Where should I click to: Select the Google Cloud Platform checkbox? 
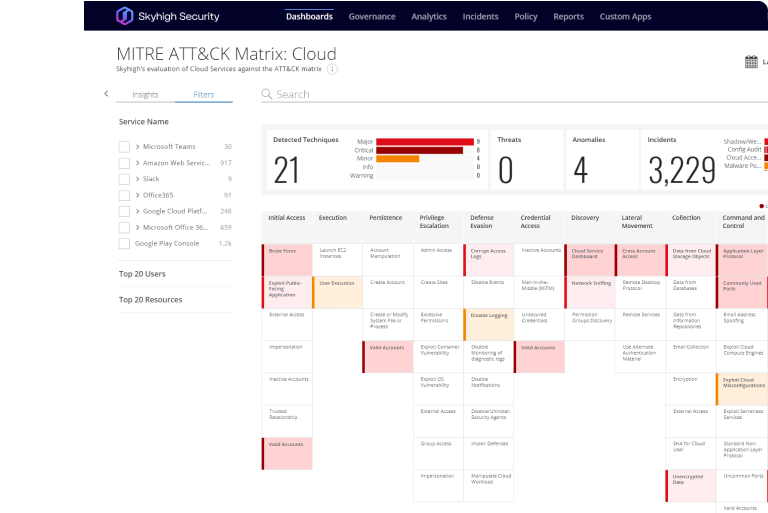(x=124, y=211)
